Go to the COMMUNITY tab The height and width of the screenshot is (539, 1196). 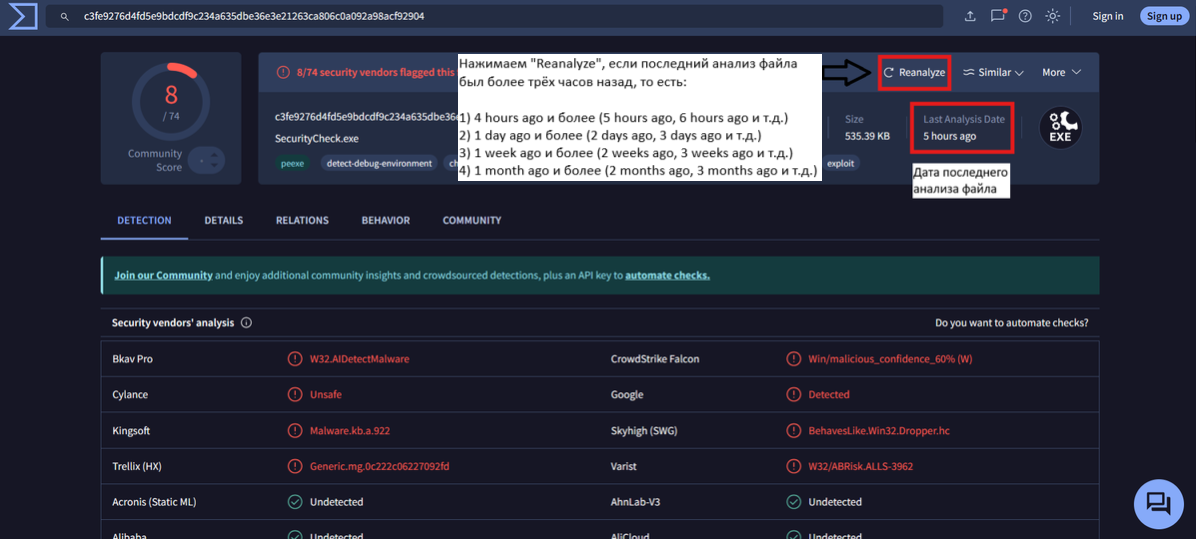472,220
